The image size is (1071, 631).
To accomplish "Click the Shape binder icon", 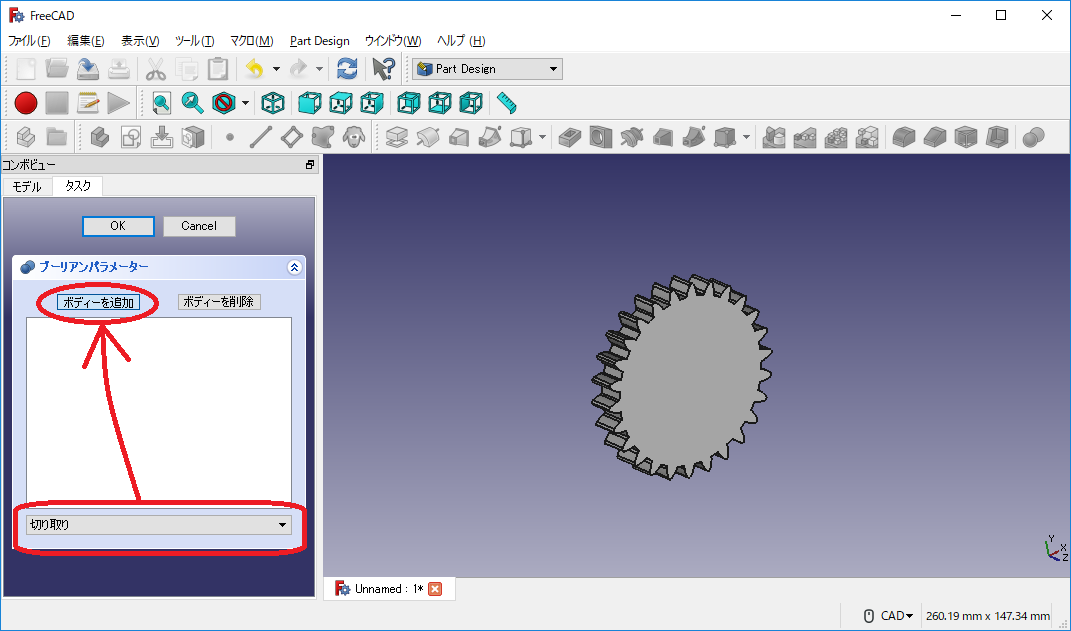I will point(322,137).
